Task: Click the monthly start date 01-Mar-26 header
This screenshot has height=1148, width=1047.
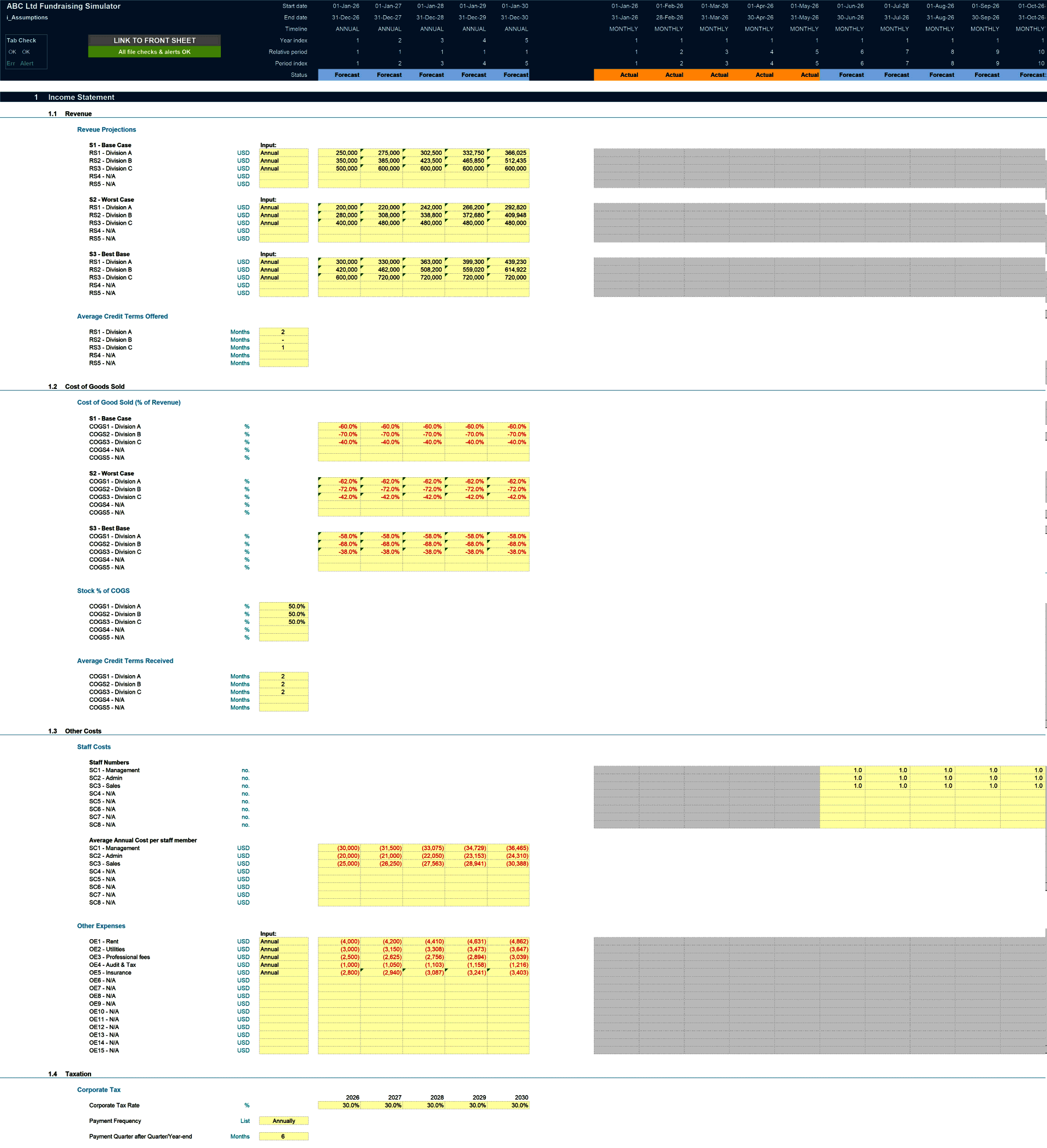Action: (x=714, y=6)
